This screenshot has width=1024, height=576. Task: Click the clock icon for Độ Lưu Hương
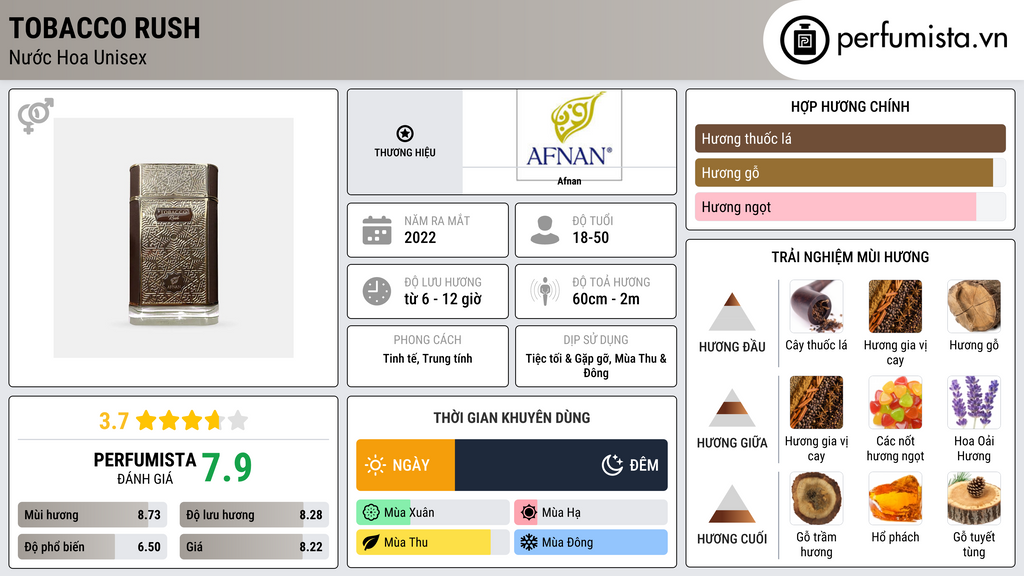coord(376,291)
